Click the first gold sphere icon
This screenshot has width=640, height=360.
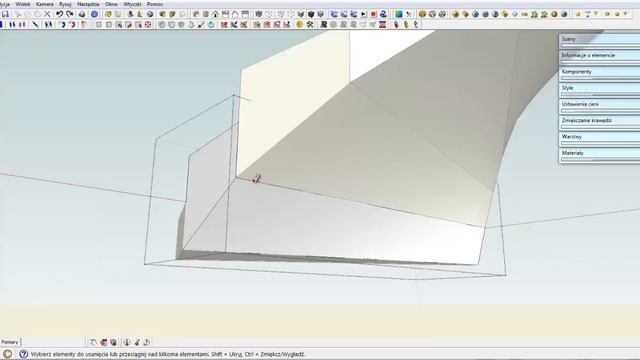click(x=422, y=14)
